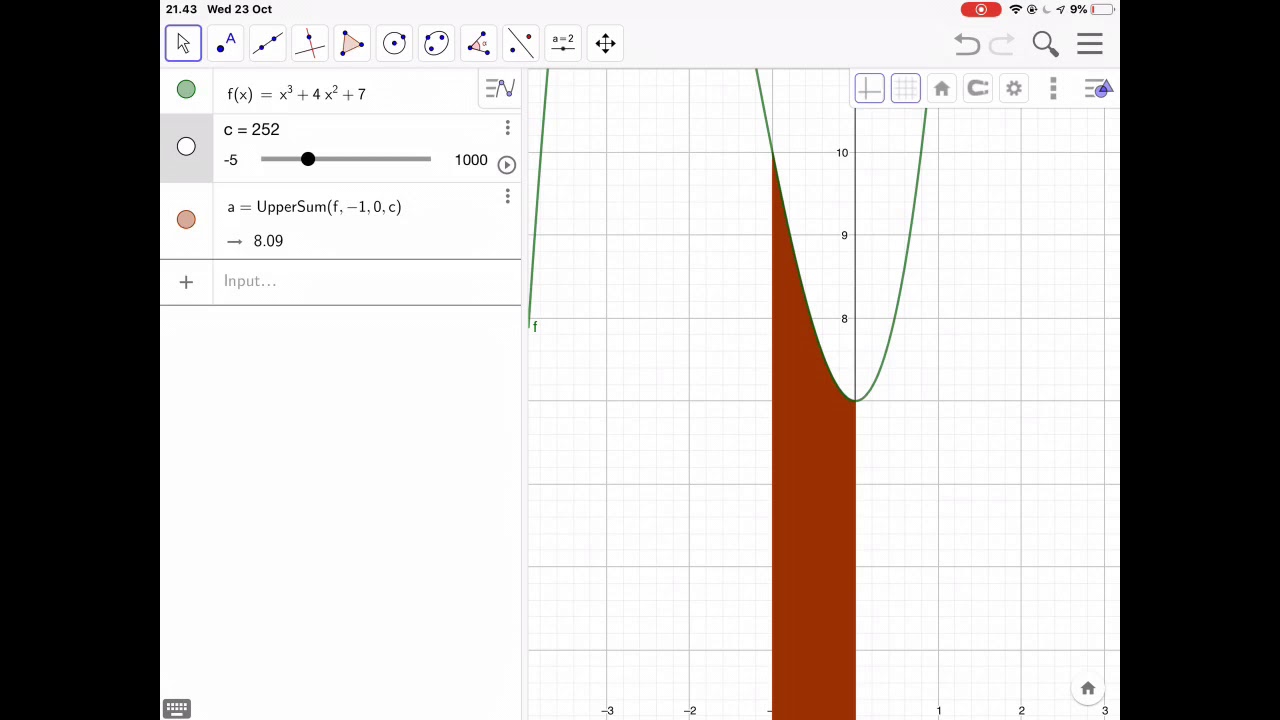Toggle visibility of slider c

[x=186, y=147]
